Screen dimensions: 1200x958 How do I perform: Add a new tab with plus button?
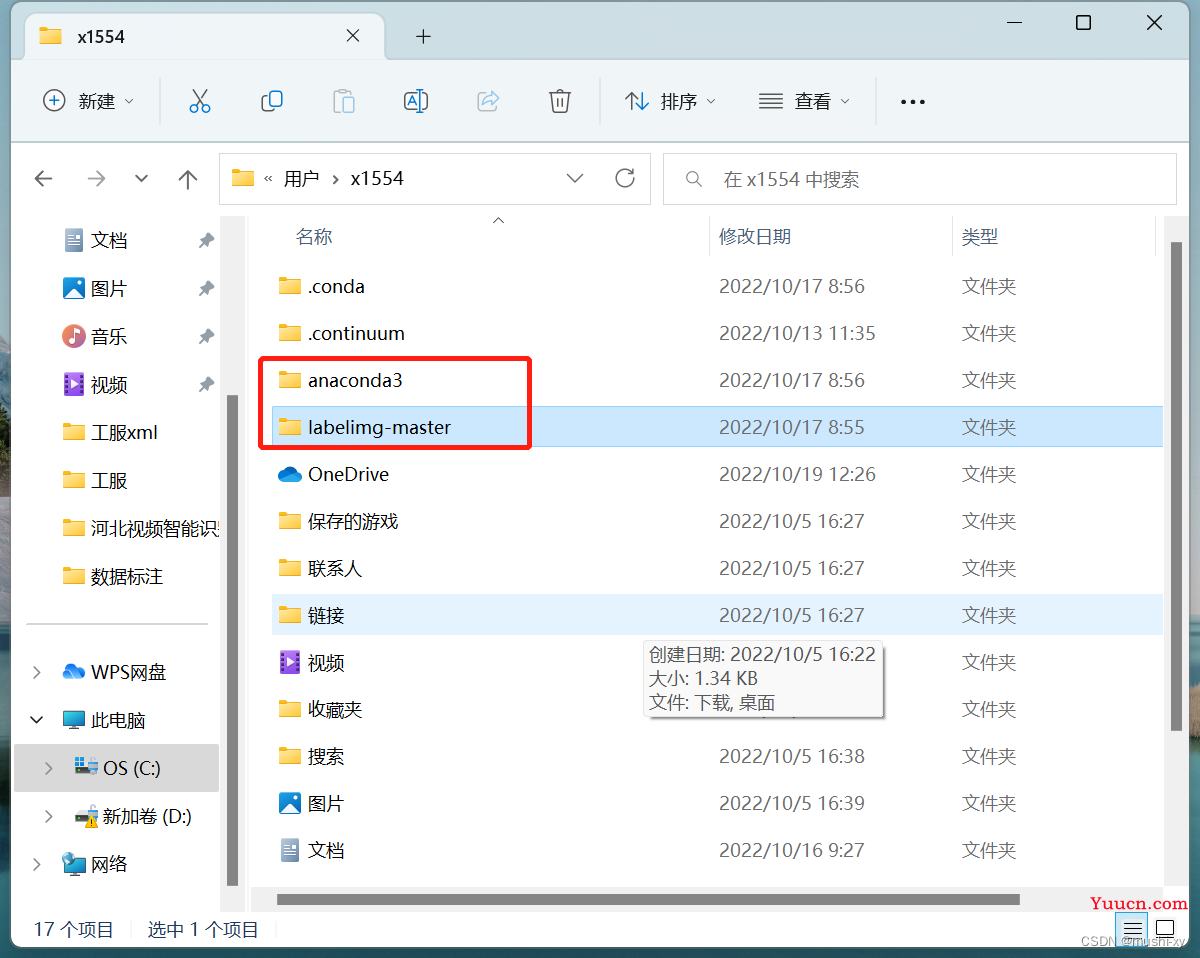point(423,37)
